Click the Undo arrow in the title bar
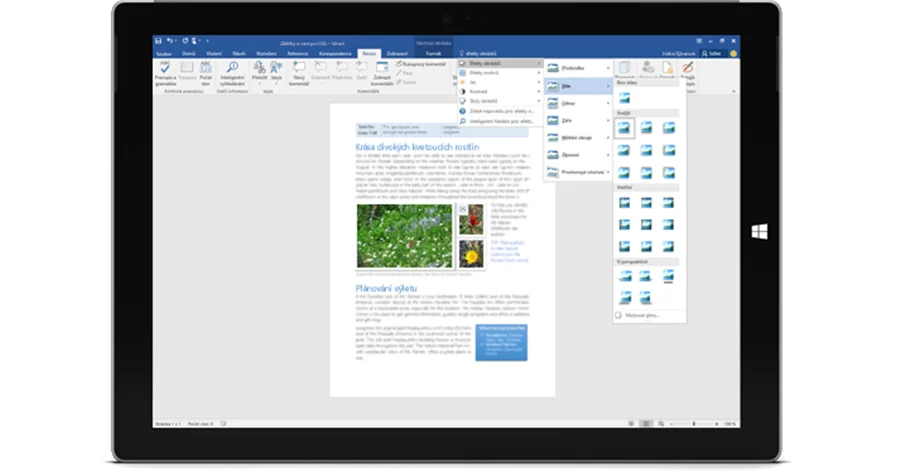 click(170, 41)
